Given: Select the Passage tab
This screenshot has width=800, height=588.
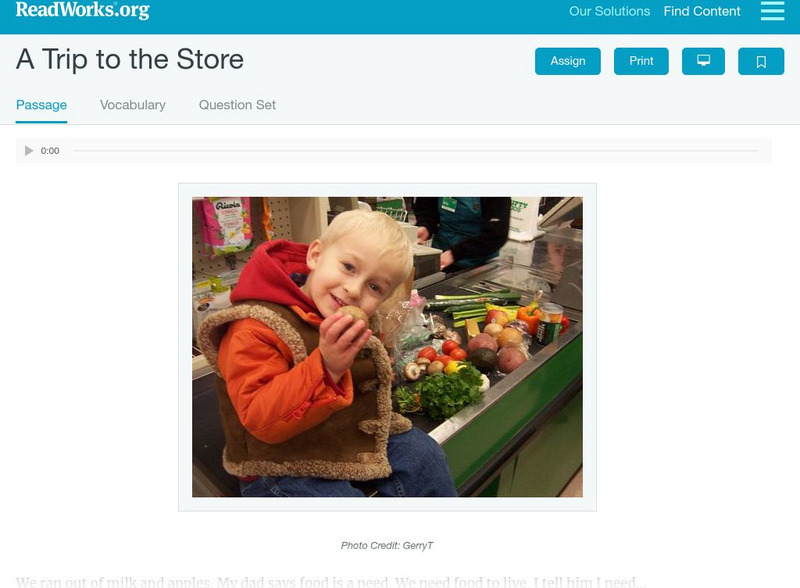Looking at the screenshot, I should [41, 105].
